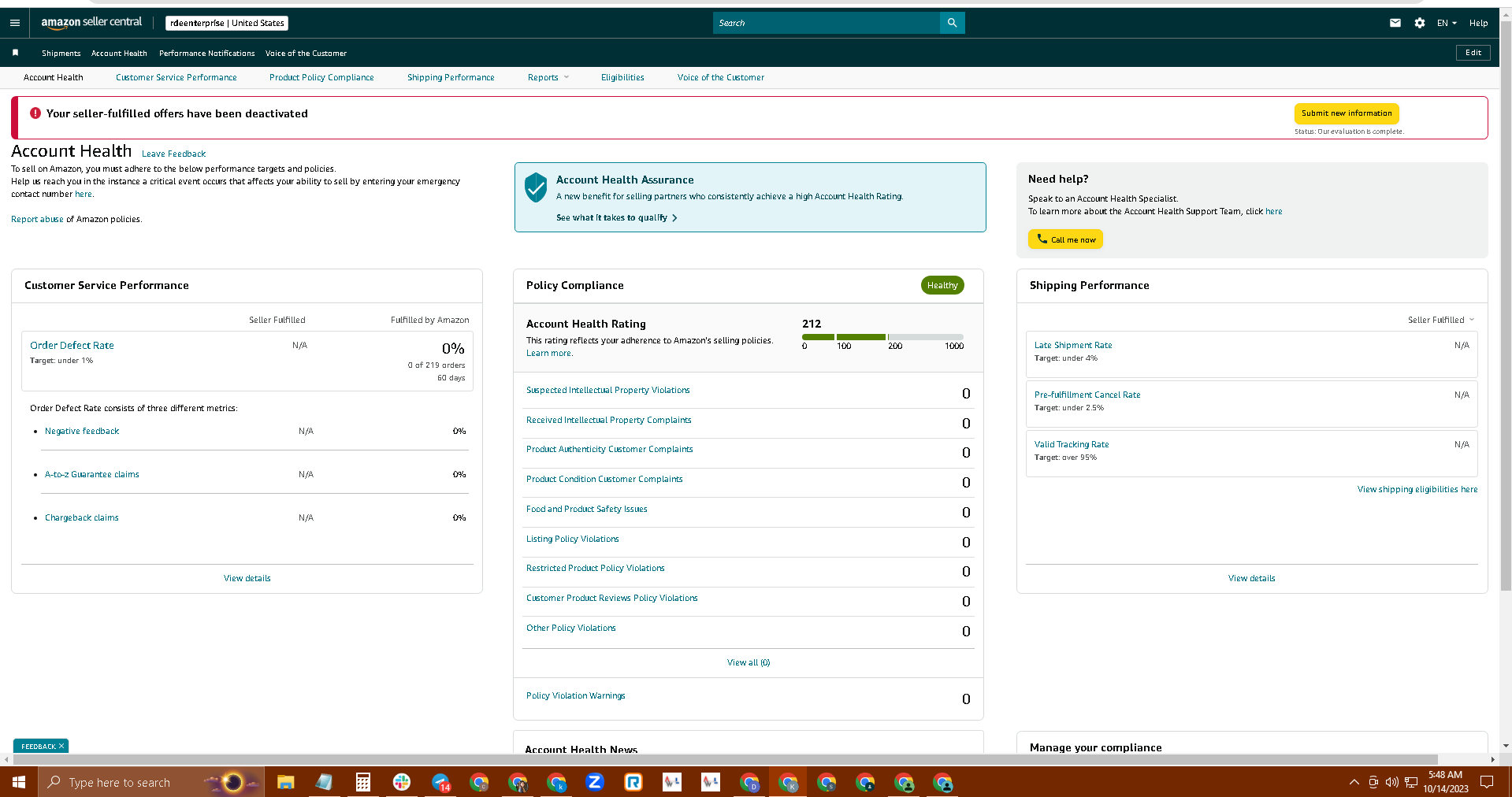Open the notepad app in taskbar
The width and height of the screenshot is (1512, 797).
[x=324, y=782]
